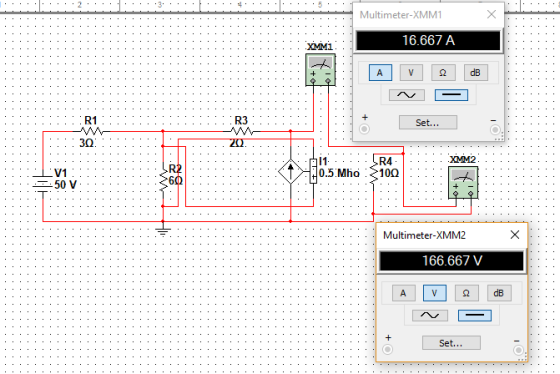Choose dB mode in Multimeter-XMM2
This screenshot has width=560, height=374.
tap(499, 293)
